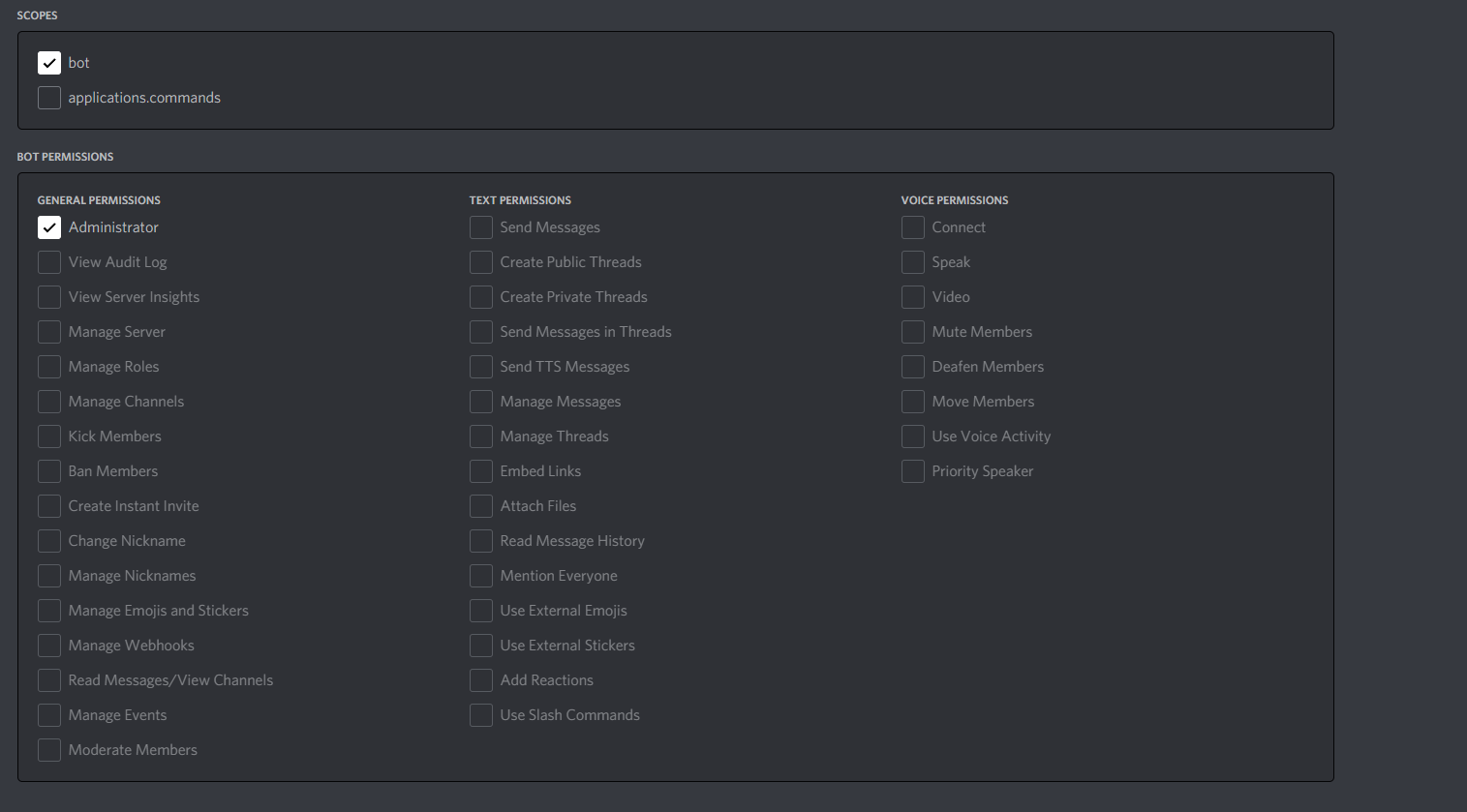Check Kick Members permission
Screen dimensions: 1467x812
[x=49, y=436]
